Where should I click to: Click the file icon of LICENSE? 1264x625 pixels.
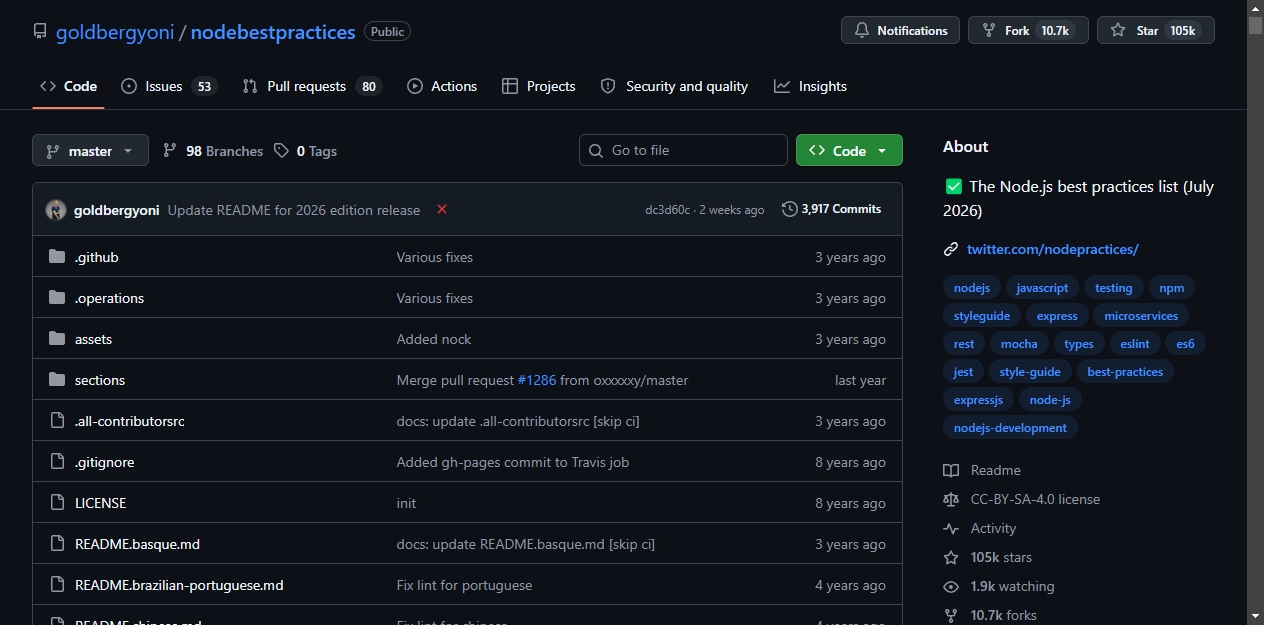(57, 503)
